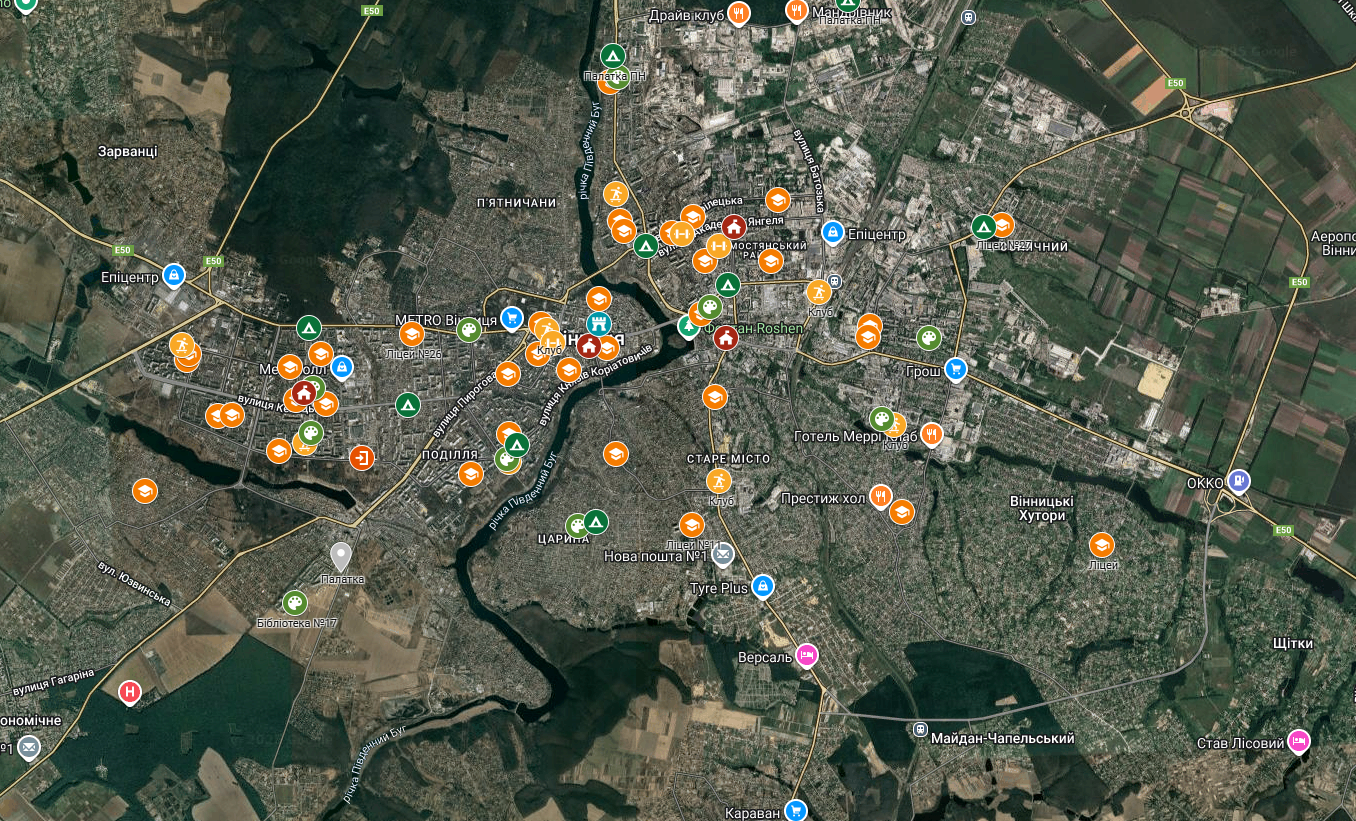
Task: Click the red H marker near вулиця Гагаріна
Action: click(x=129, y=692)
